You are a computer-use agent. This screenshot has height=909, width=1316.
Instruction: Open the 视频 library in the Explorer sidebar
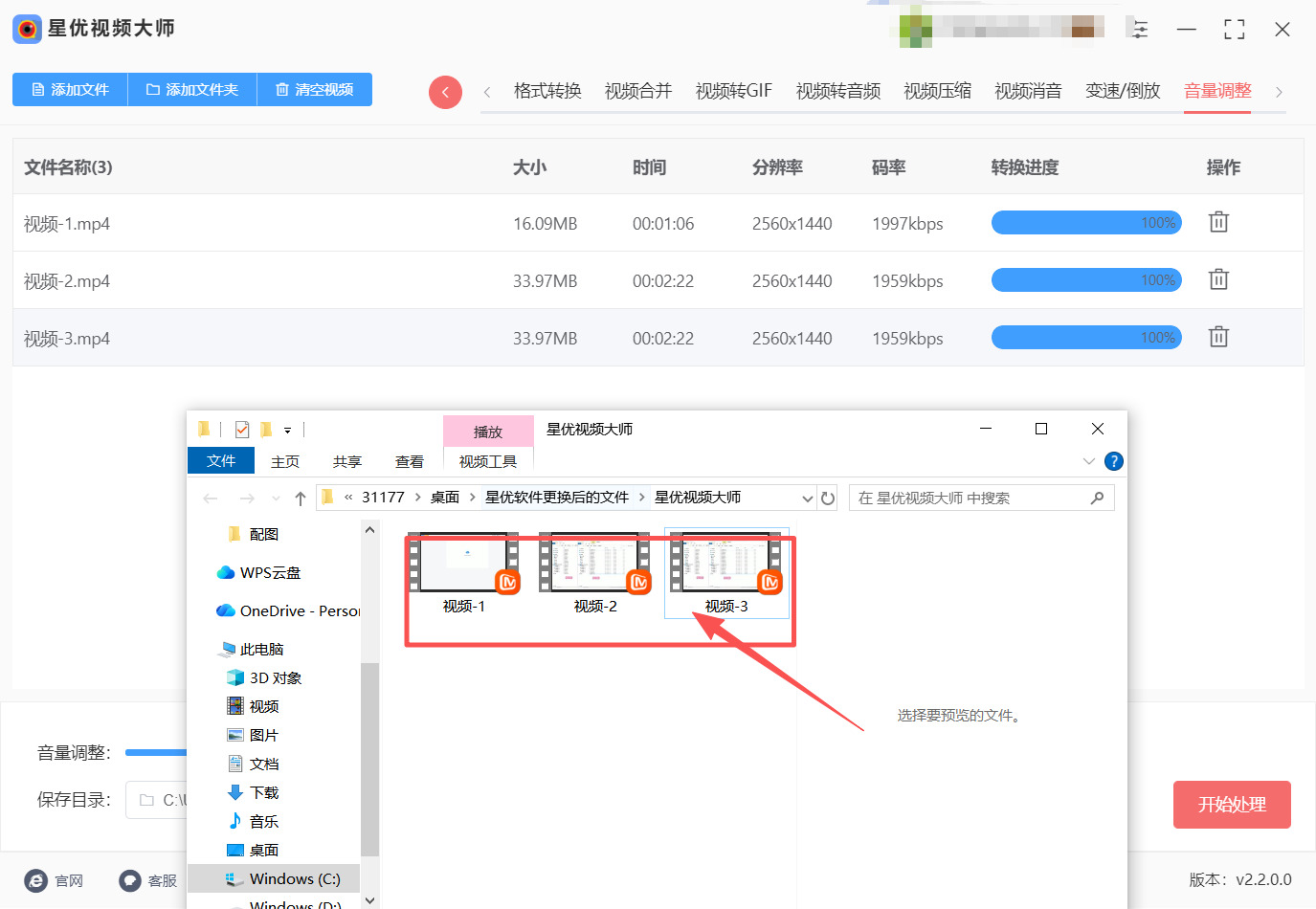[x=254, y=706]
